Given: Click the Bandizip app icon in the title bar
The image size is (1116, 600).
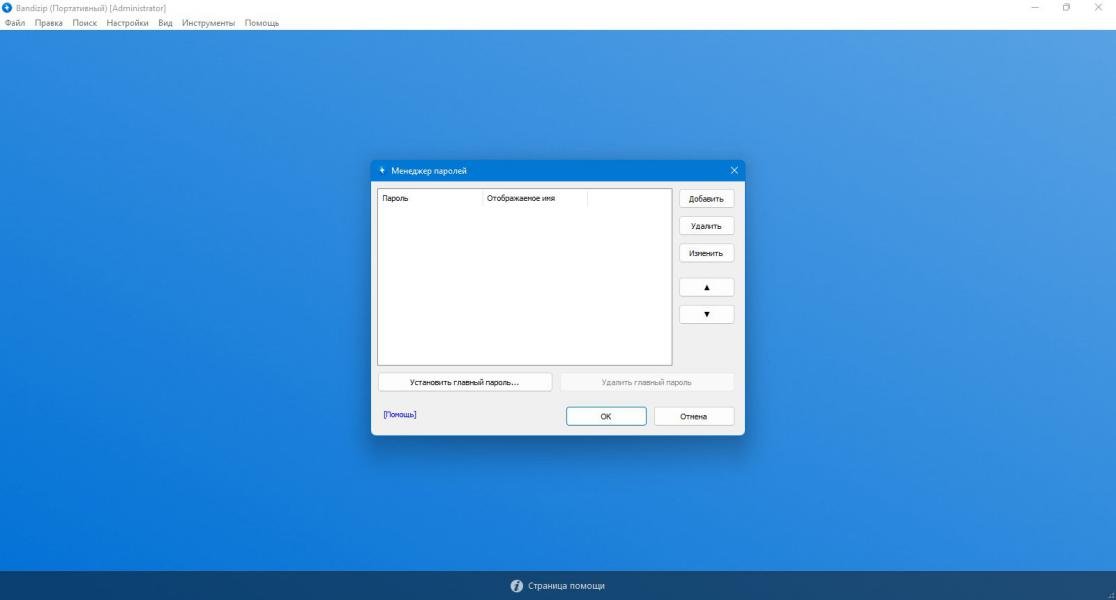Looking at the screenshot, I should click(7, 8).
